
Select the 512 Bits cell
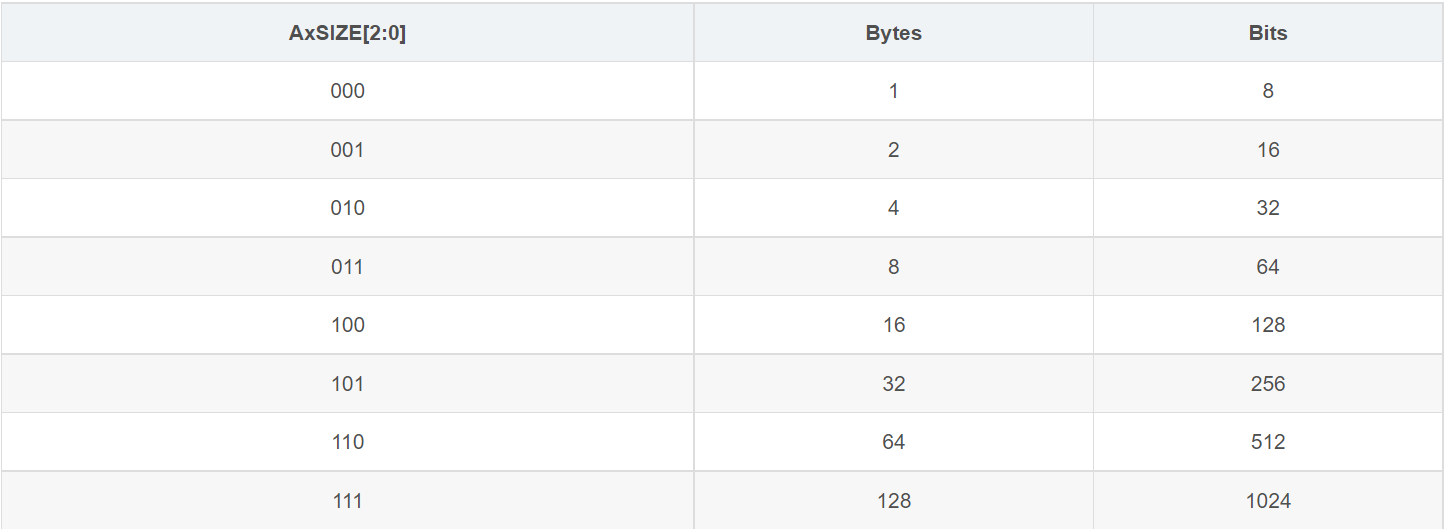pos(1268,442)
